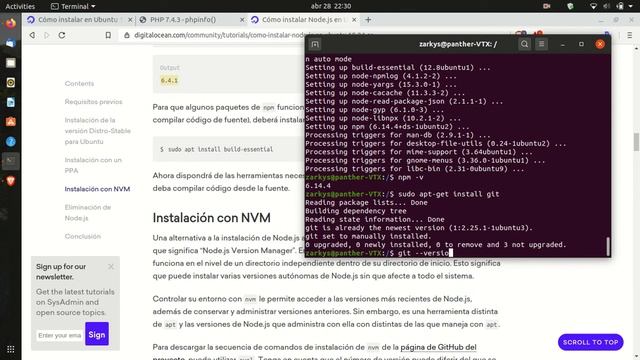Open the terminal hamburger menu
640x360 pixels.
pos(542,44)
